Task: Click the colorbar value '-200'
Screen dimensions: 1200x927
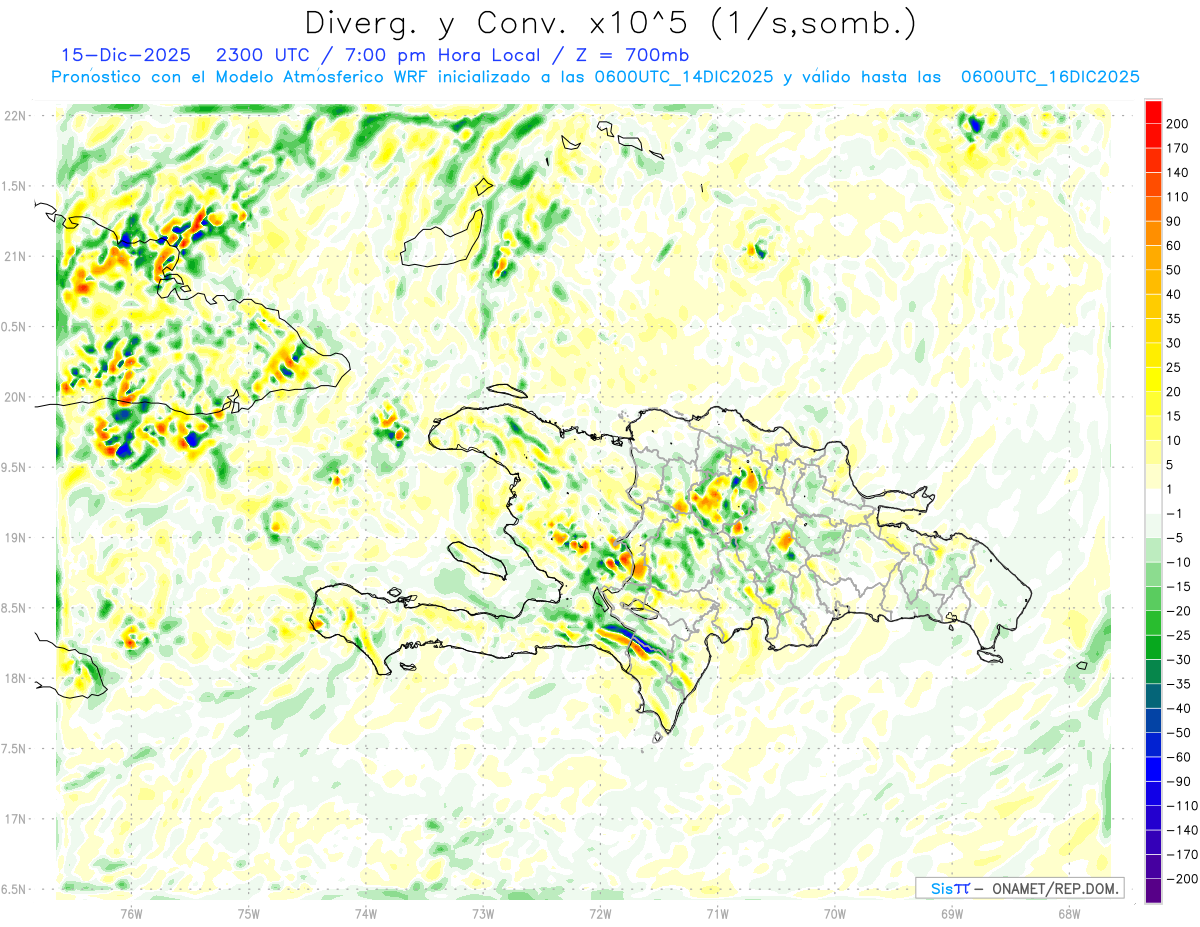Action: 1182,879
